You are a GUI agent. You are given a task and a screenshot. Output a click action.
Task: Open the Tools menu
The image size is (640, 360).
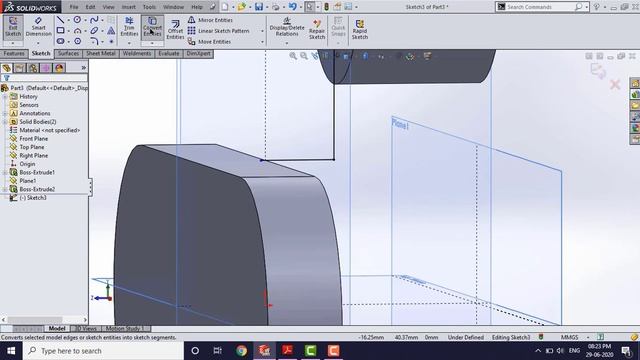(149, 7)
